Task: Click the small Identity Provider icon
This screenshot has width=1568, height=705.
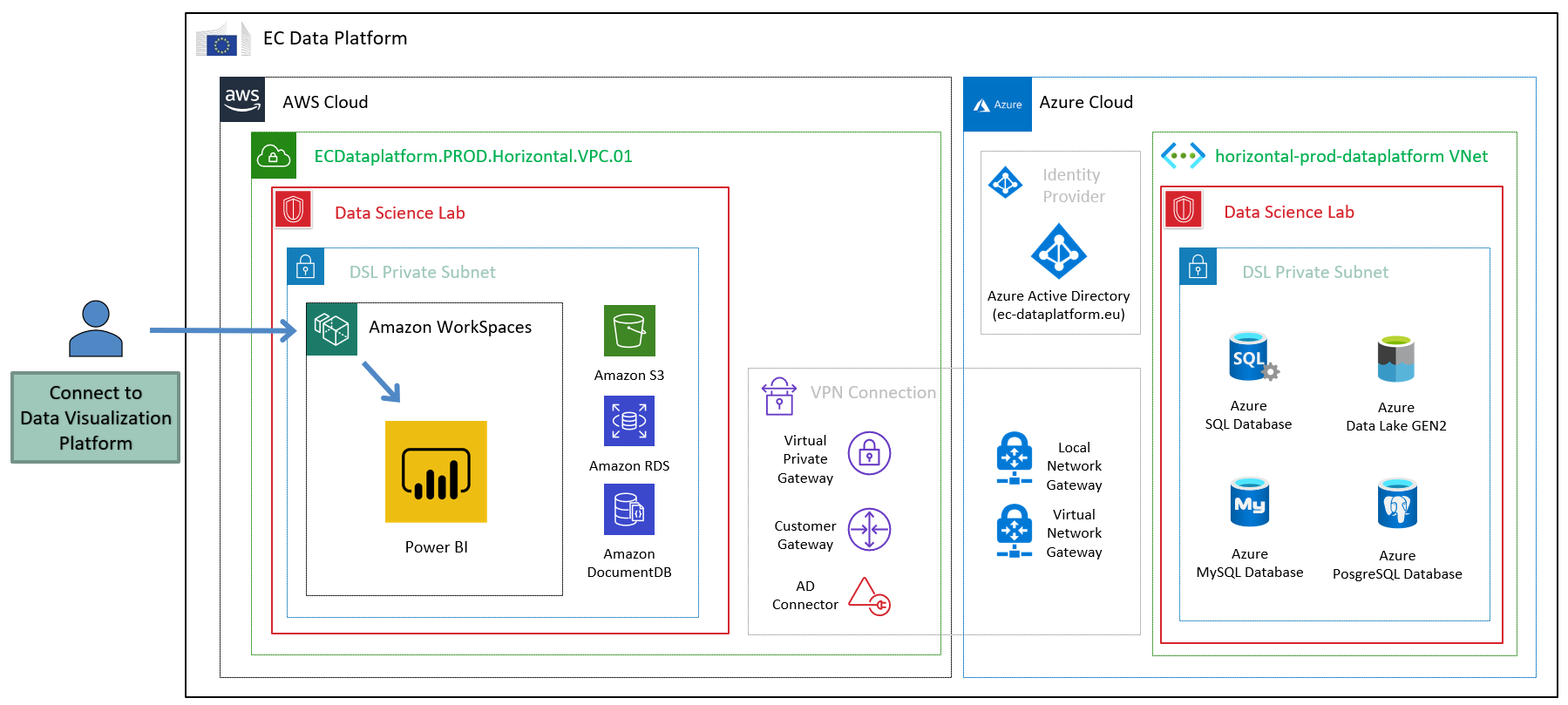Action: point(1006,183)
